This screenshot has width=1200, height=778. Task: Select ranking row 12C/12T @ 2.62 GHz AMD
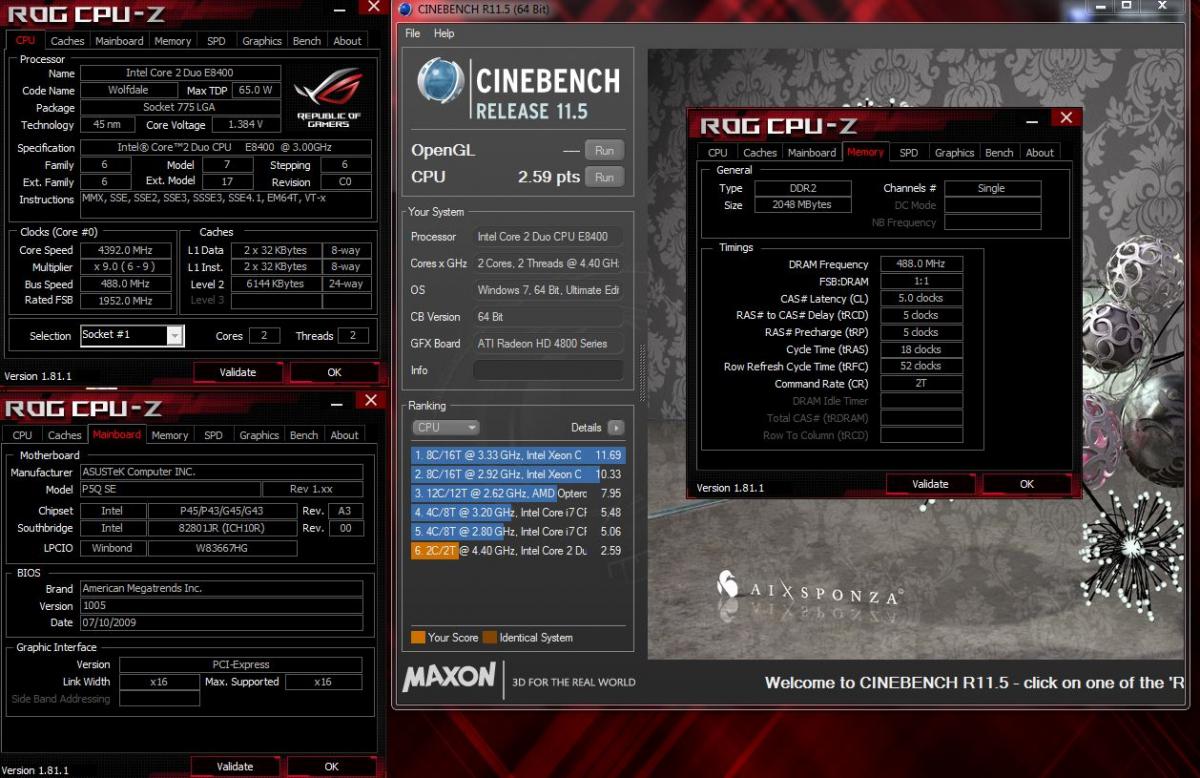pos(518,493)
